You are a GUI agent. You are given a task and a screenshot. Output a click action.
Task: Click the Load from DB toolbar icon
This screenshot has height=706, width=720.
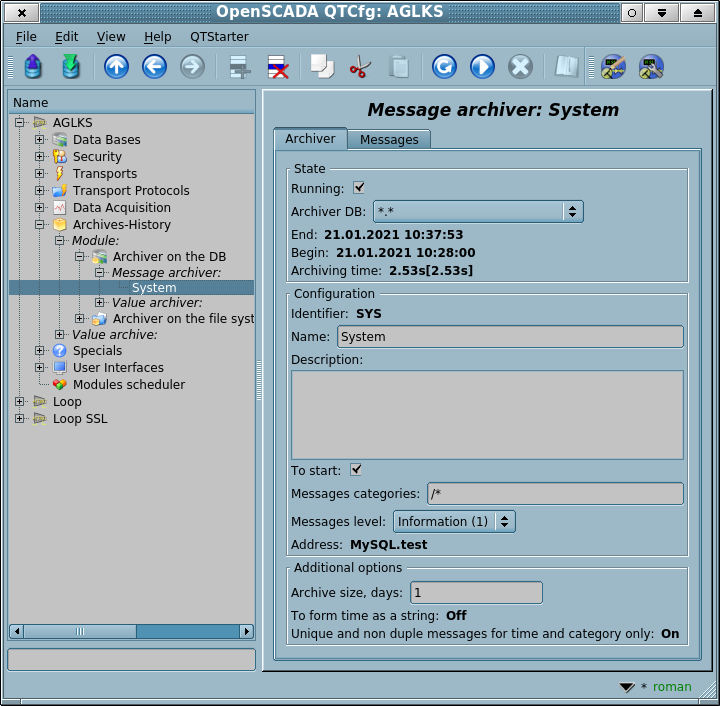click(x=33, y=67)
